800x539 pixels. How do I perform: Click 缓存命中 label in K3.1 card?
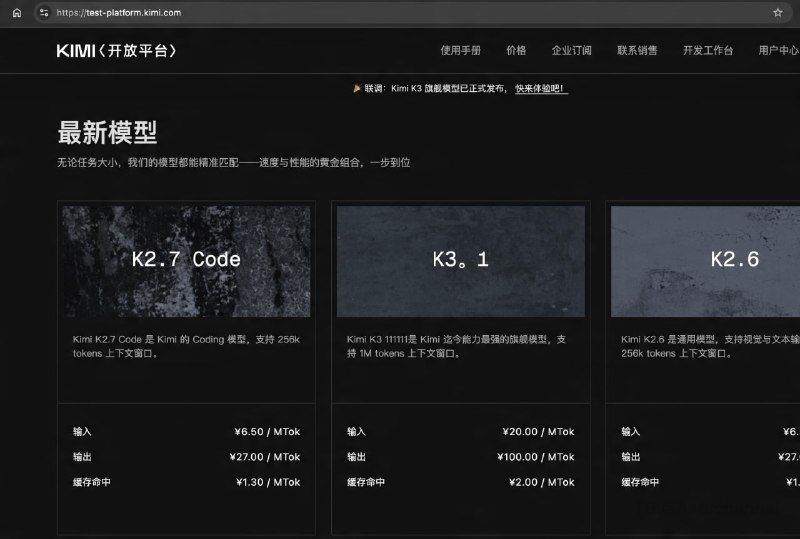point(366,482)
